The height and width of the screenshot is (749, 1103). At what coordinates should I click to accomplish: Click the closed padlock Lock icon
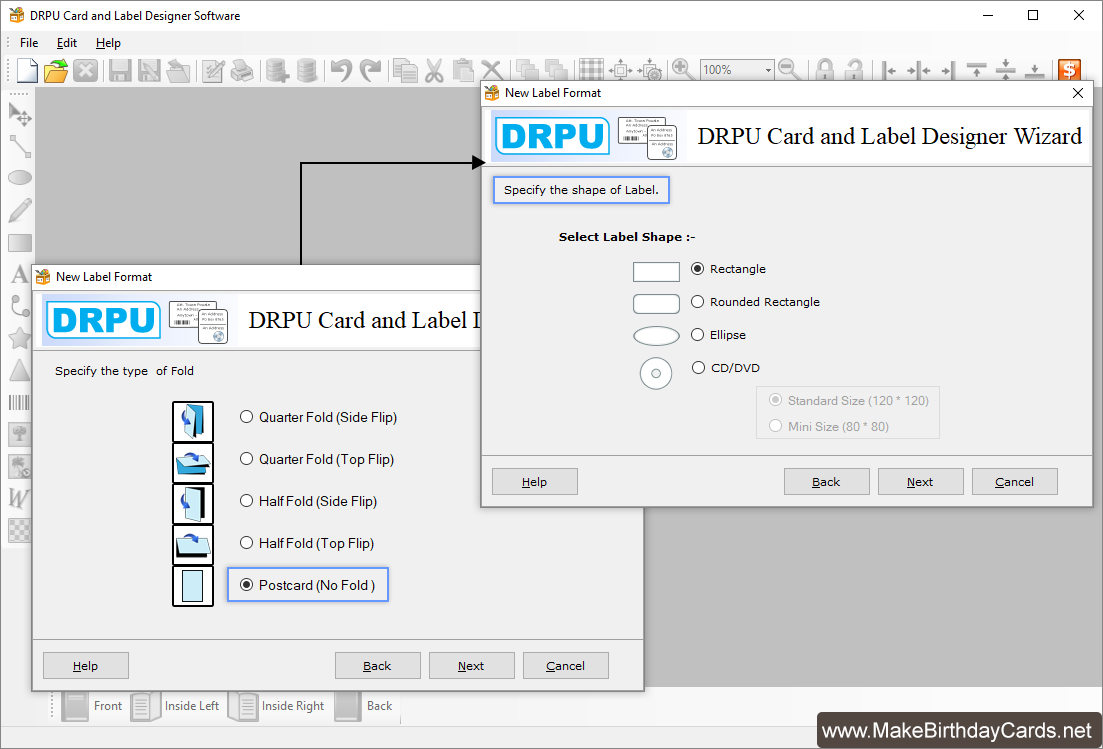(x=824, y=70)
